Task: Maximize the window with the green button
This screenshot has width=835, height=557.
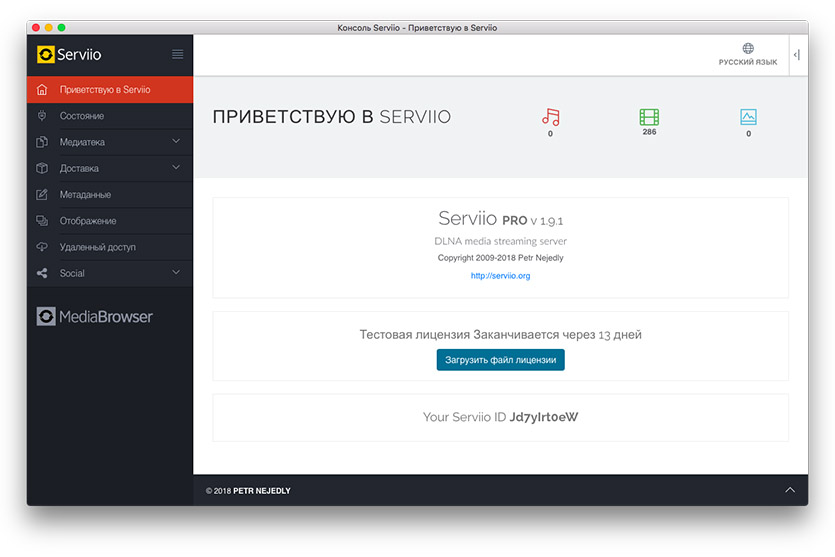Action: tap(61, 28)
